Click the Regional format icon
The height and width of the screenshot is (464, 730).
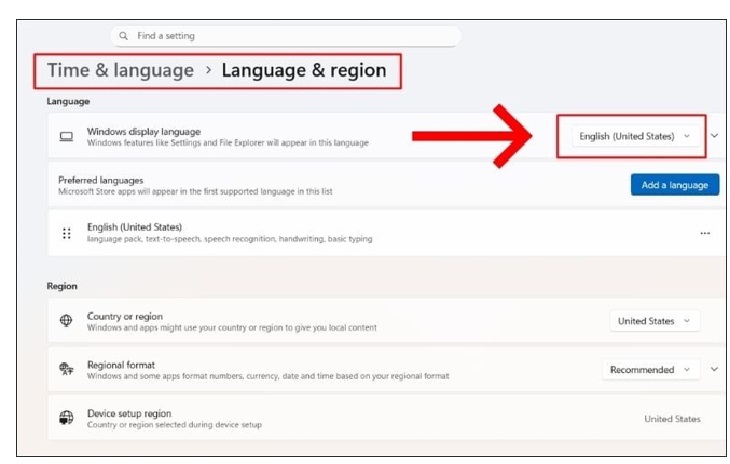coord(66,370)
